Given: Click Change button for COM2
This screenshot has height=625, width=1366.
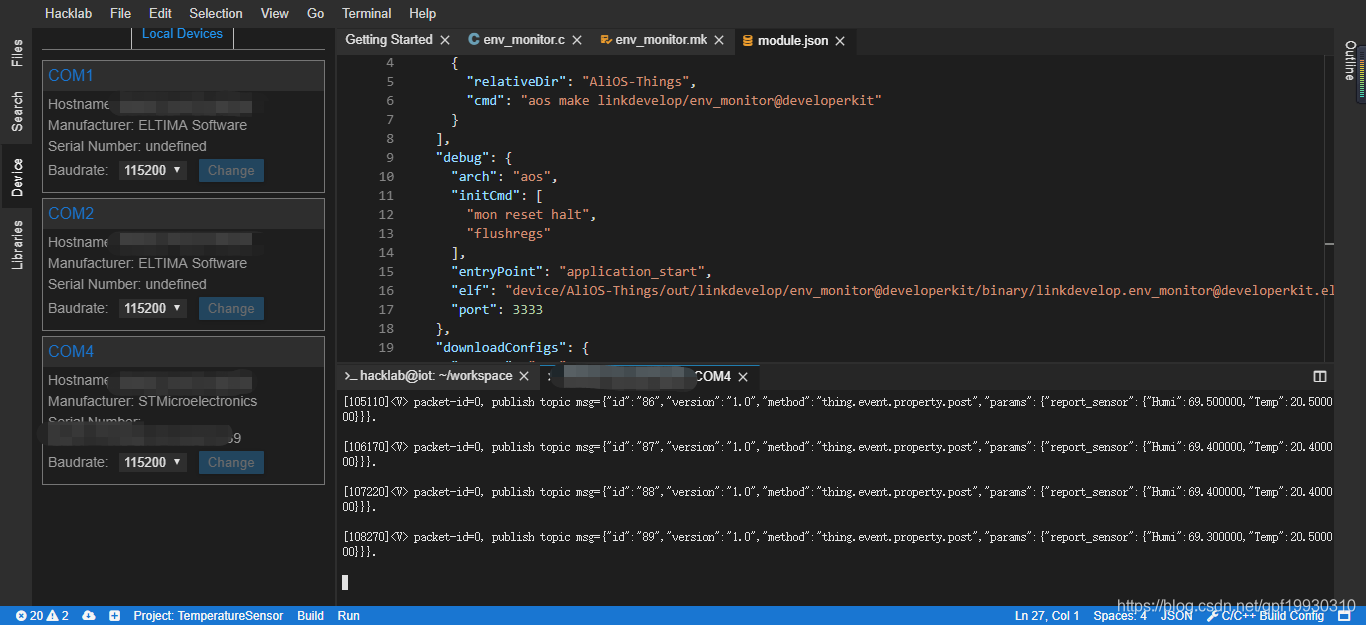Looking at the screenshot, I should tap(231, 309).
